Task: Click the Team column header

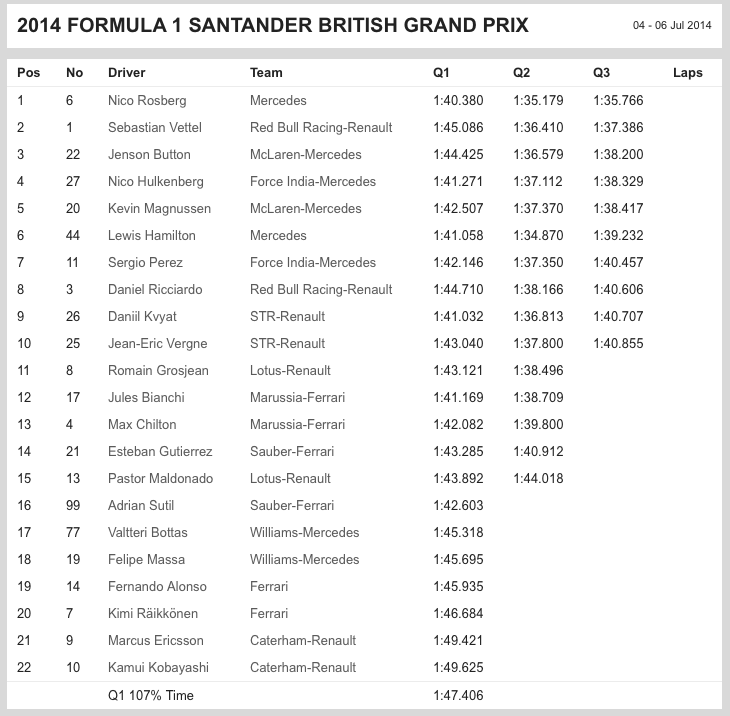Action: (x=266, y=73)
